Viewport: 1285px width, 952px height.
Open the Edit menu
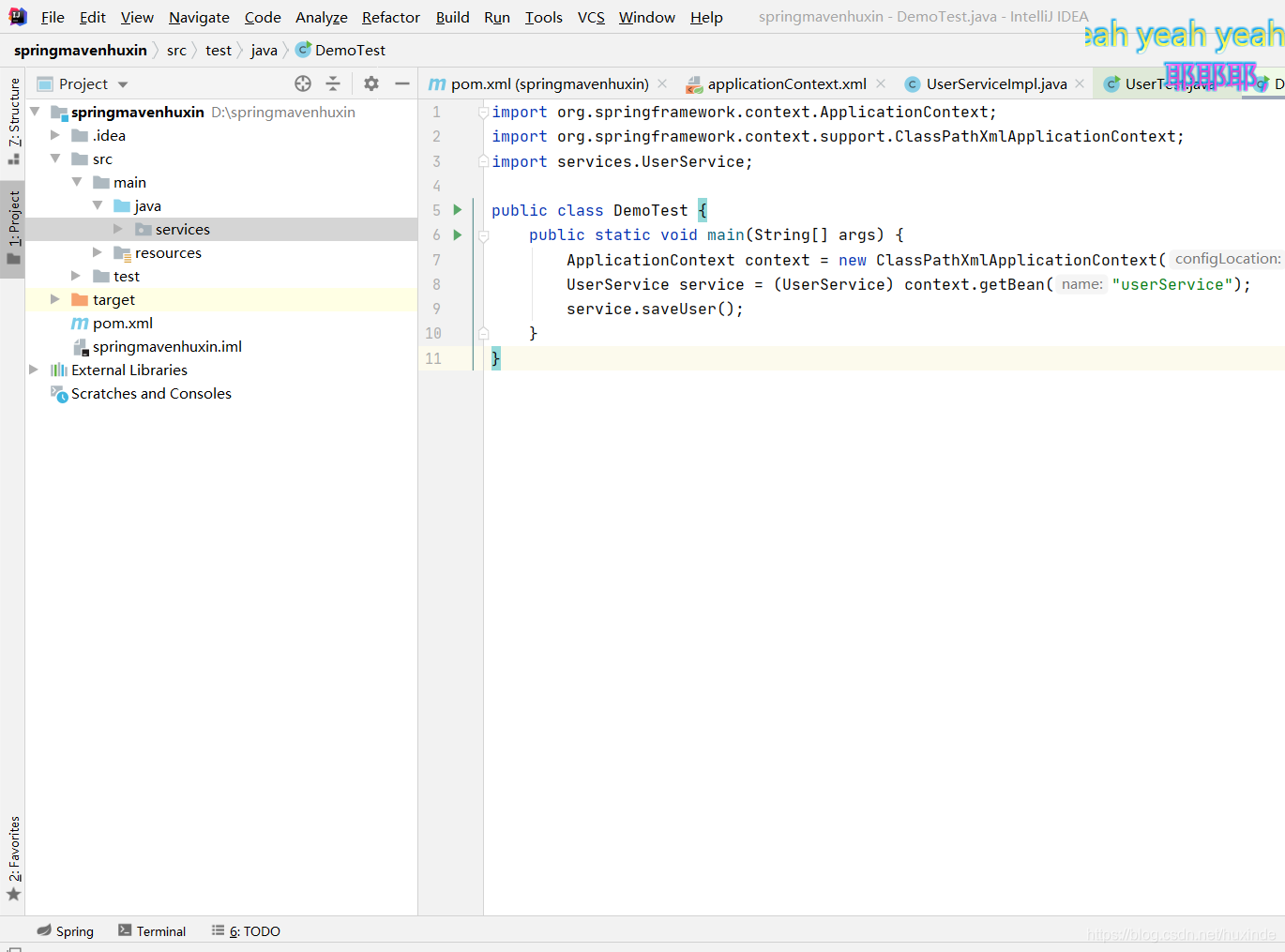(x=93, y=17)
